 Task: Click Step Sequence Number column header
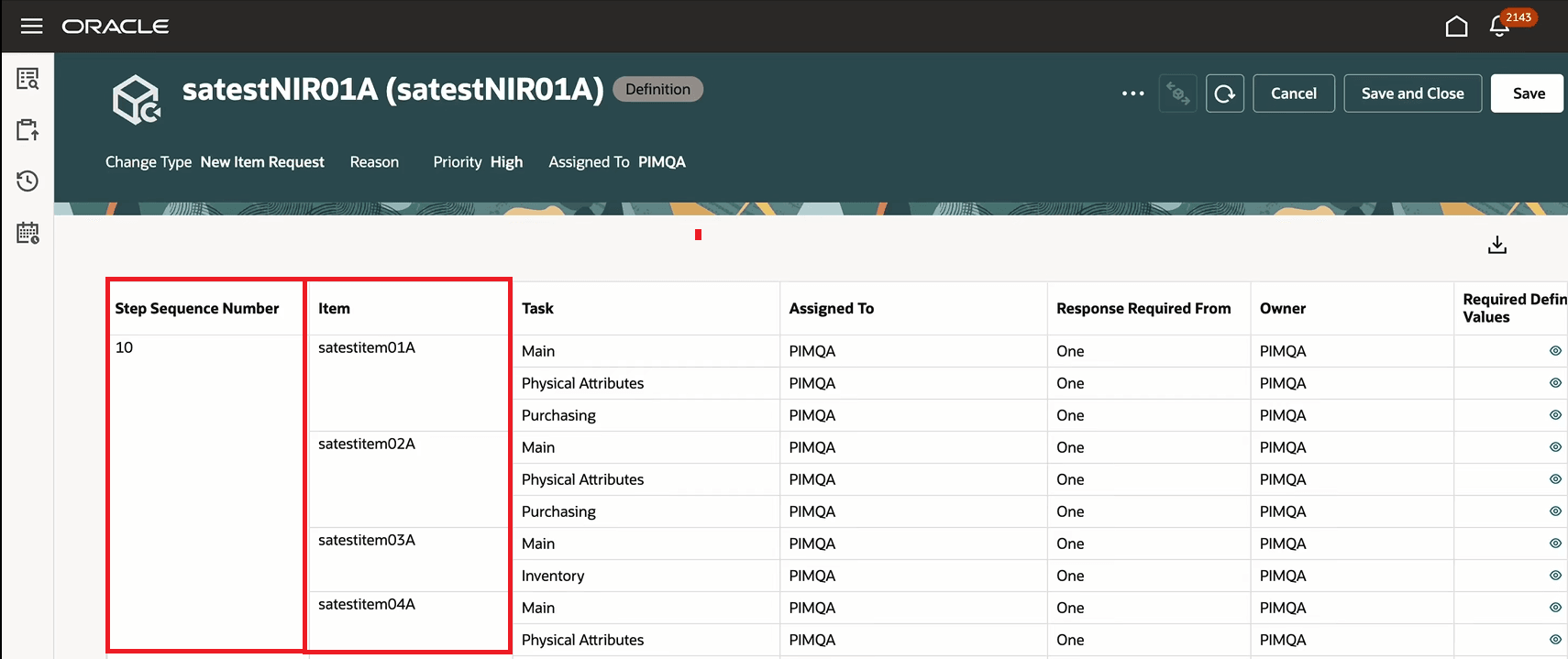pyautogui.click(x=197, y=308)
